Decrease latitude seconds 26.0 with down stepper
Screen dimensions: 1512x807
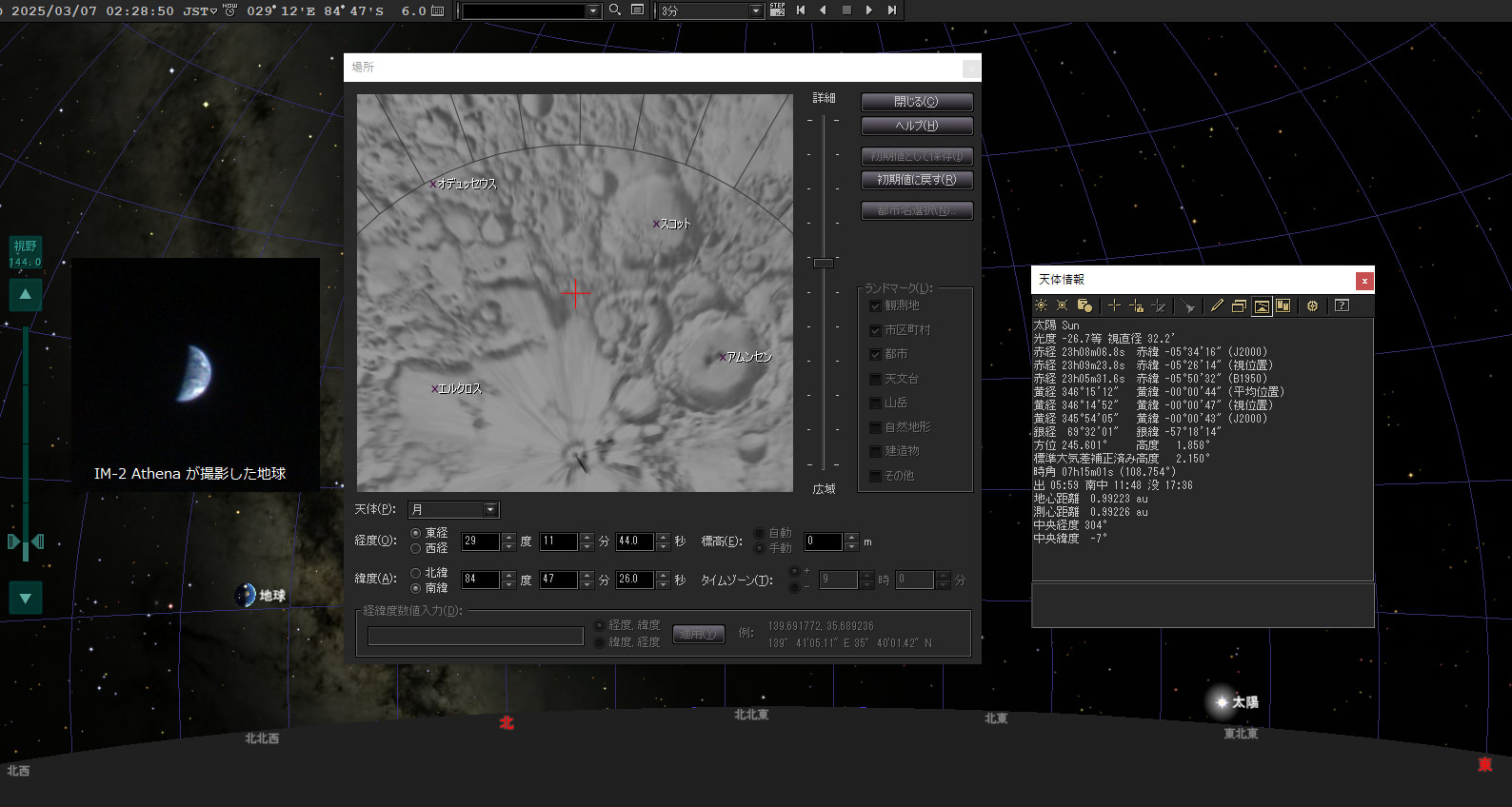pyautogui.click(x=663, y=584)
